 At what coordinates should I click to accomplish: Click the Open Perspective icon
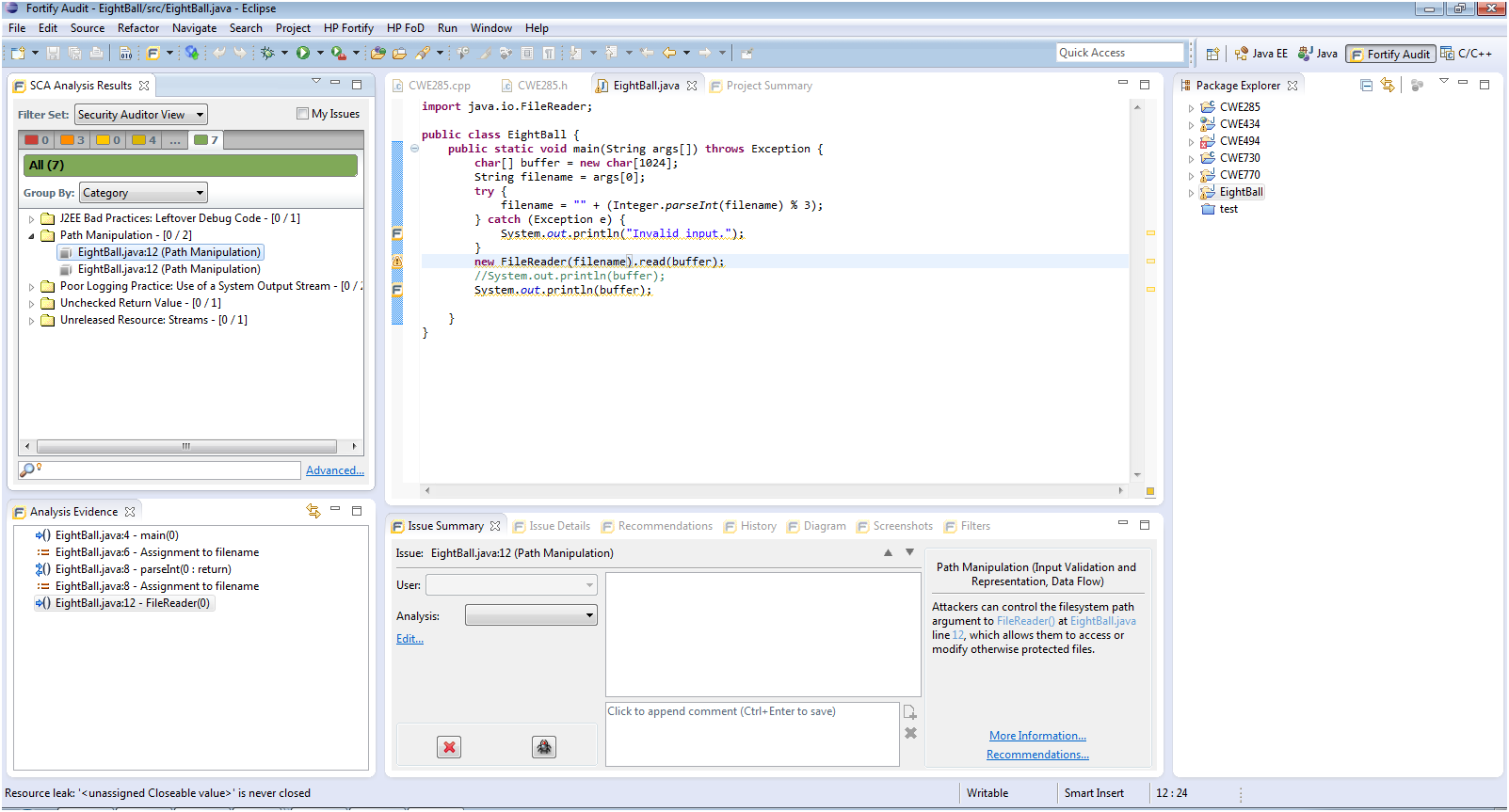point(1212,54)
